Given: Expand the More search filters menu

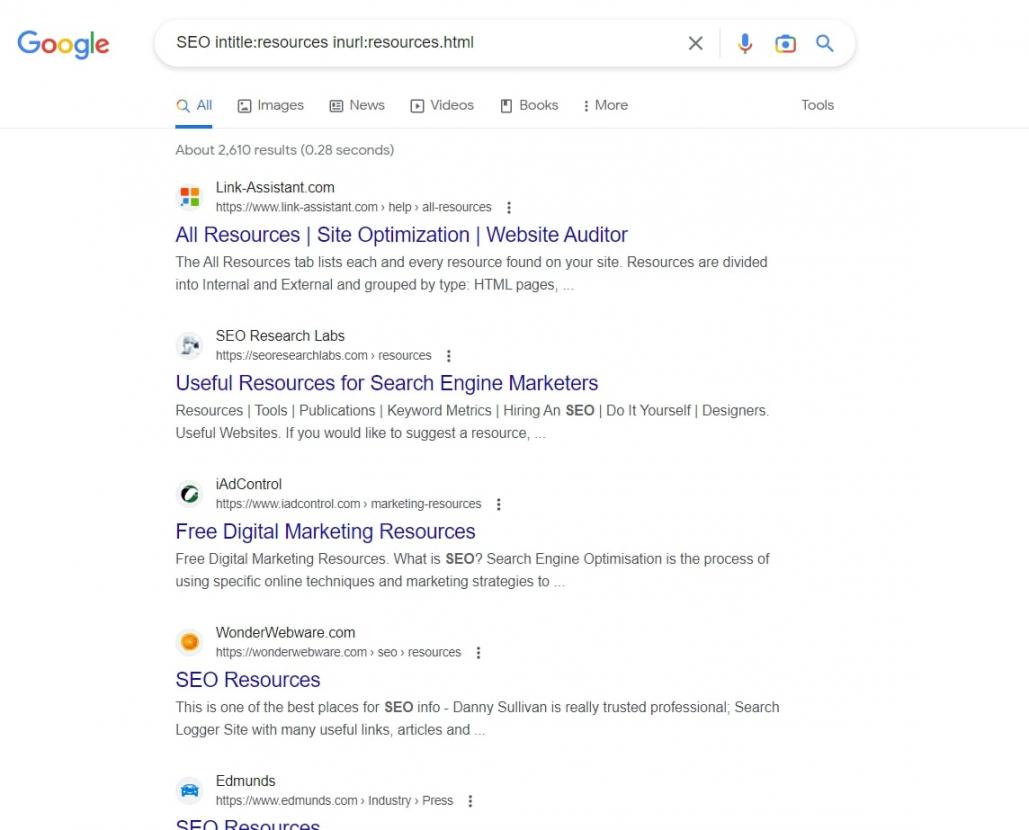Looking at the screenshot, I should tap(605, 105).
